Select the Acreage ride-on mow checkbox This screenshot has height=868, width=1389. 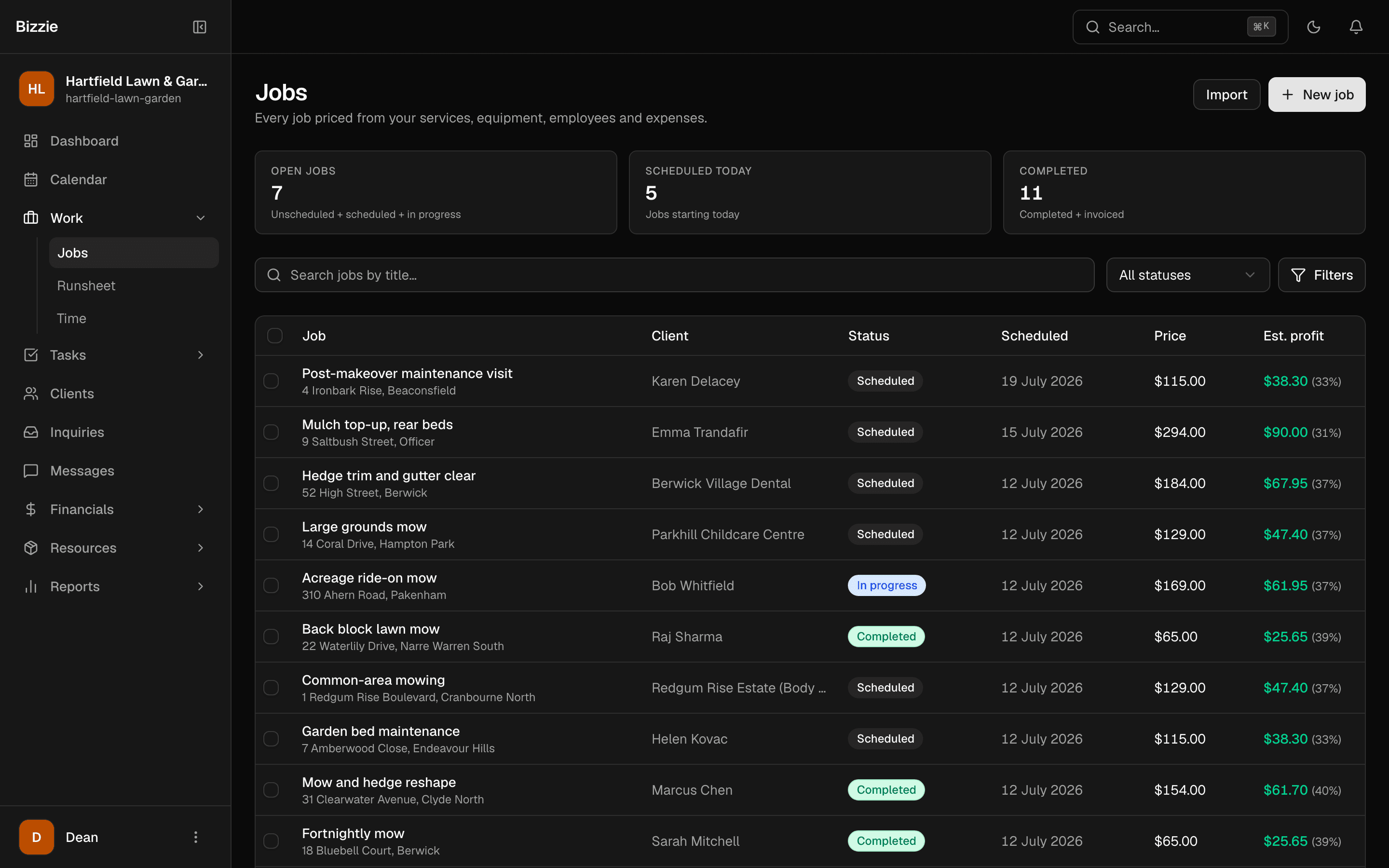click(x=271, y=585)
